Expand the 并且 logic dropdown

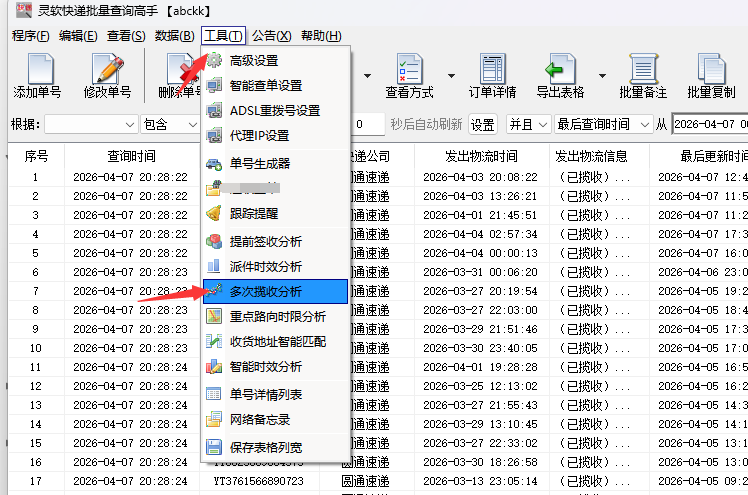(542, 124)
